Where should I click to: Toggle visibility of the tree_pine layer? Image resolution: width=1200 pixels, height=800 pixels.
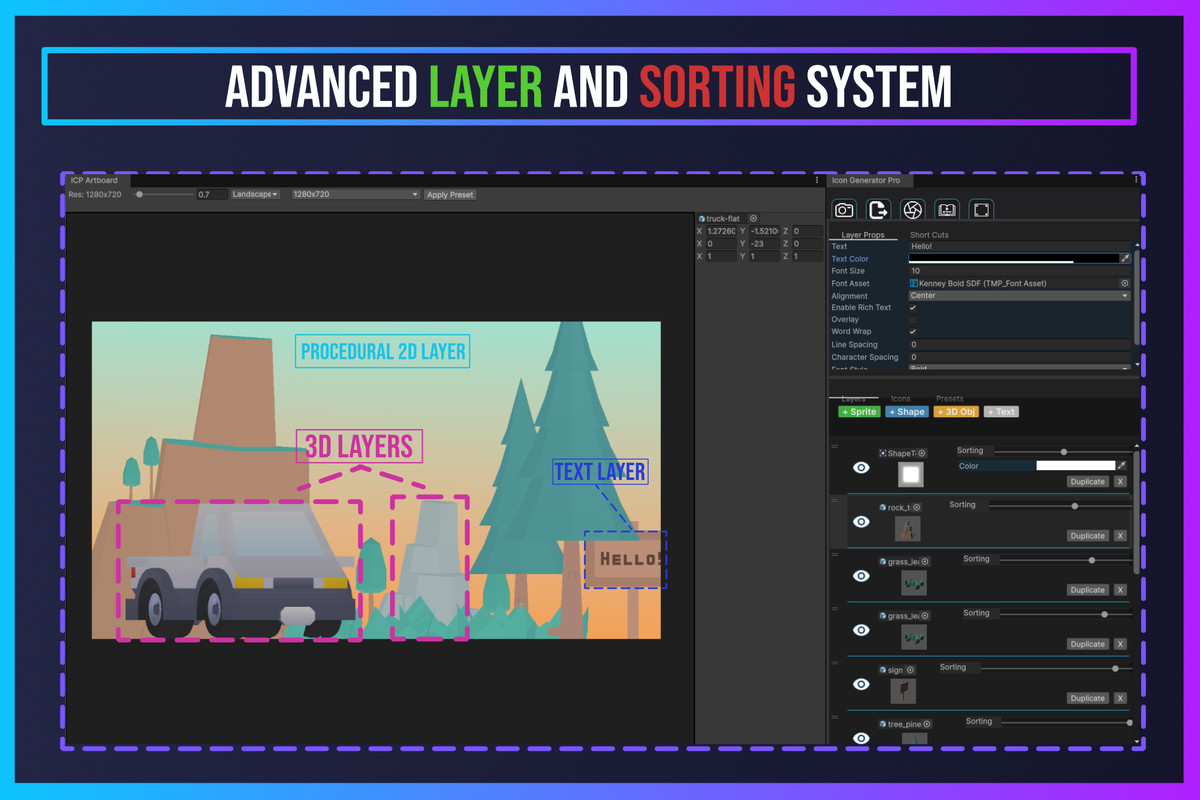(861, 738)
